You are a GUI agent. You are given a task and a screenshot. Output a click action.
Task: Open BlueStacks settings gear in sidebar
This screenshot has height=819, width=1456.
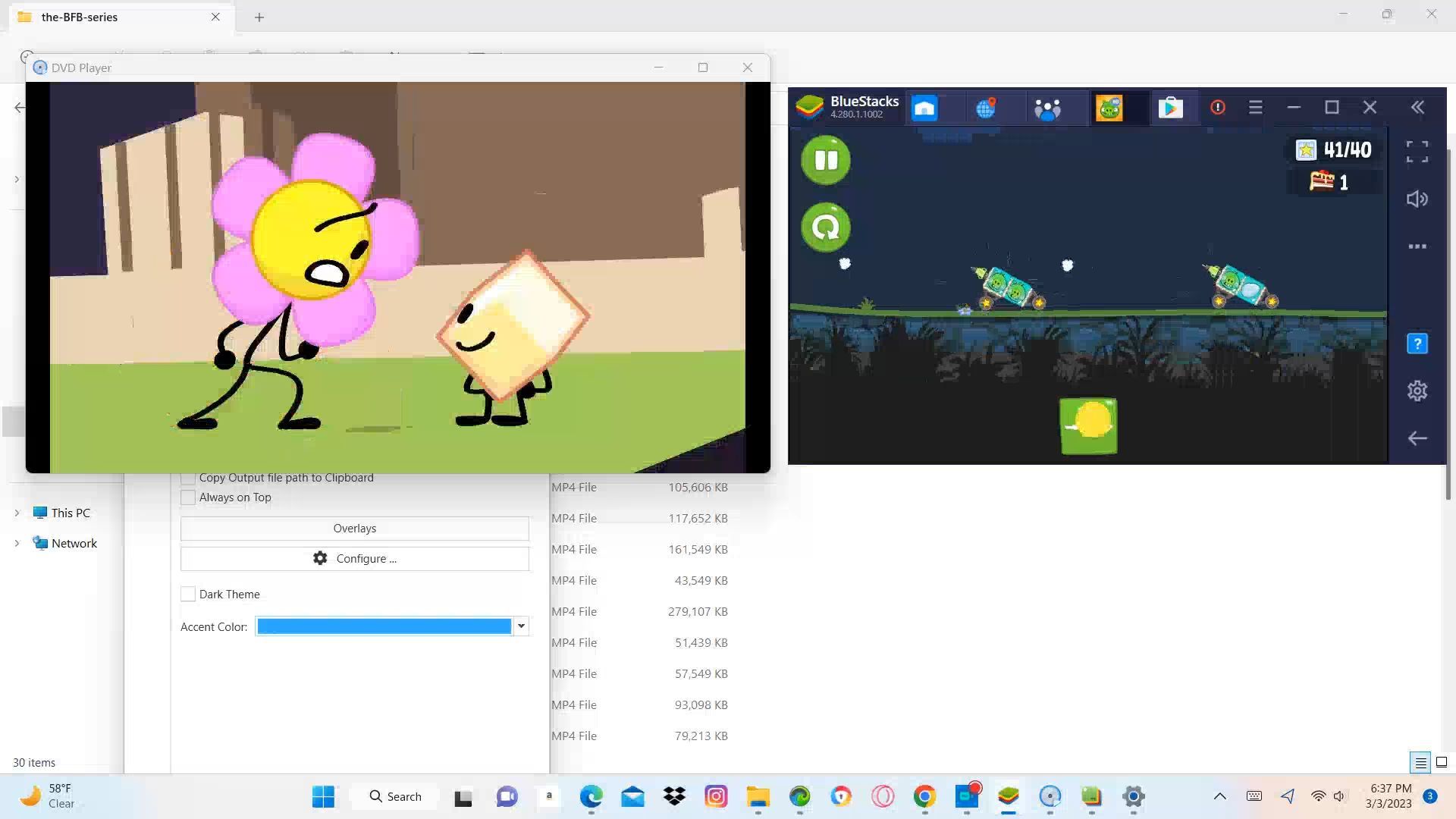coord(1417,391)
